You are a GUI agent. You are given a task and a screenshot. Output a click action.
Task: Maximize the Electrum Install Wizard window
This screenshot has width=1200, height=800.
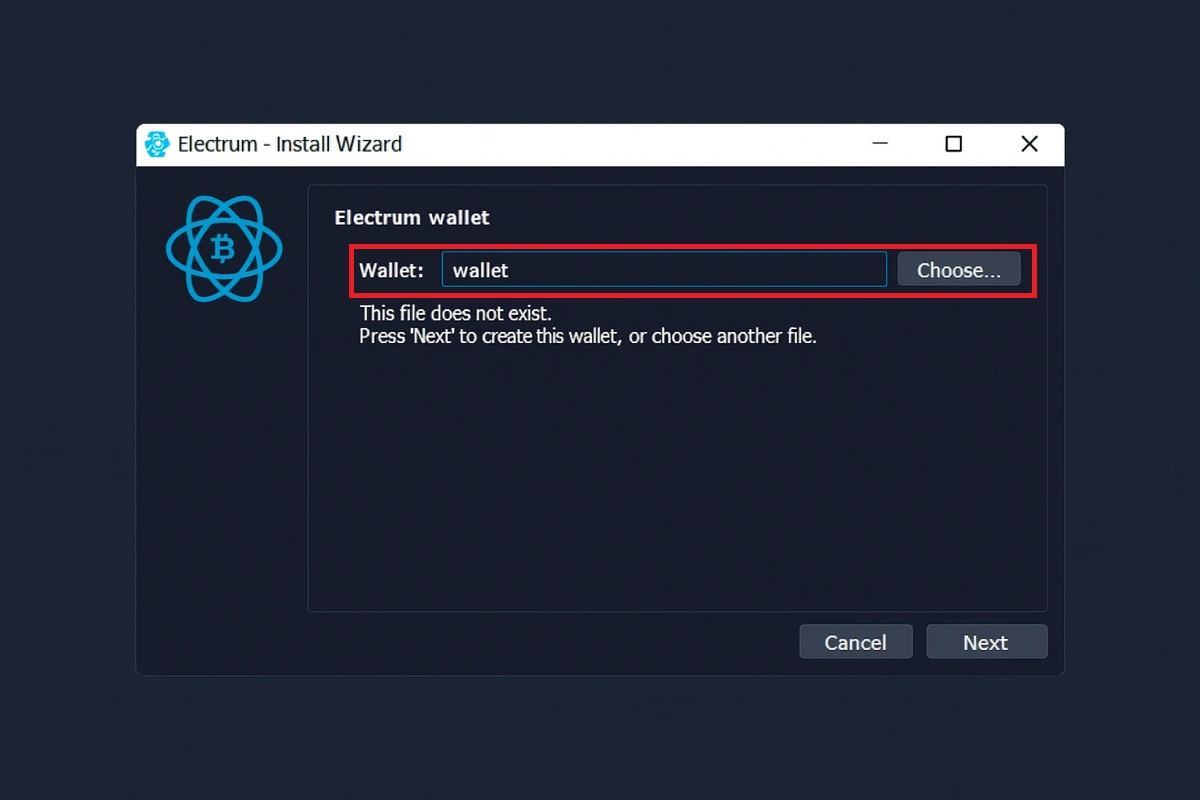coord(954,144)
